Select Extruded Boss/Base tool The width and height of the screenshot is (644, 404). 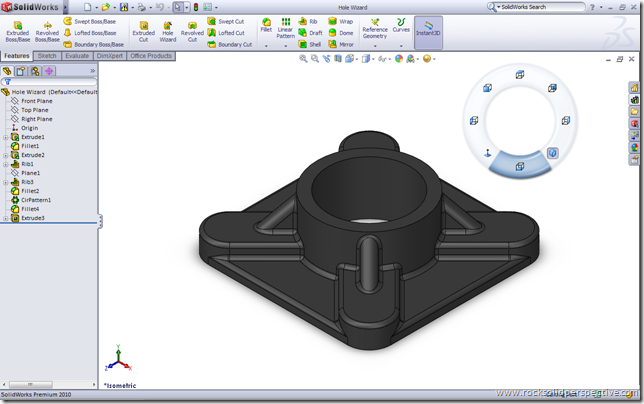[x=18, y=32]
